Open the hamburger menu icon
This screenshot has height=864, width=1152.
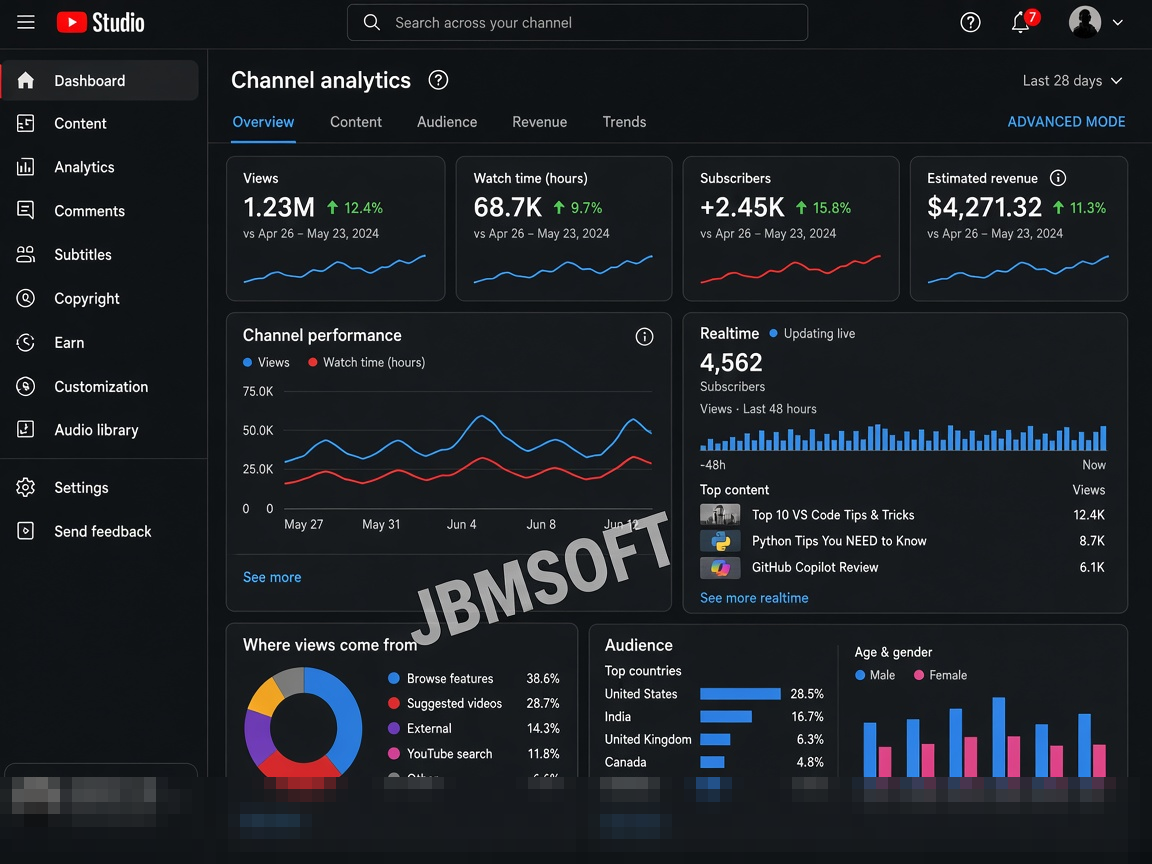click(26, 22)
